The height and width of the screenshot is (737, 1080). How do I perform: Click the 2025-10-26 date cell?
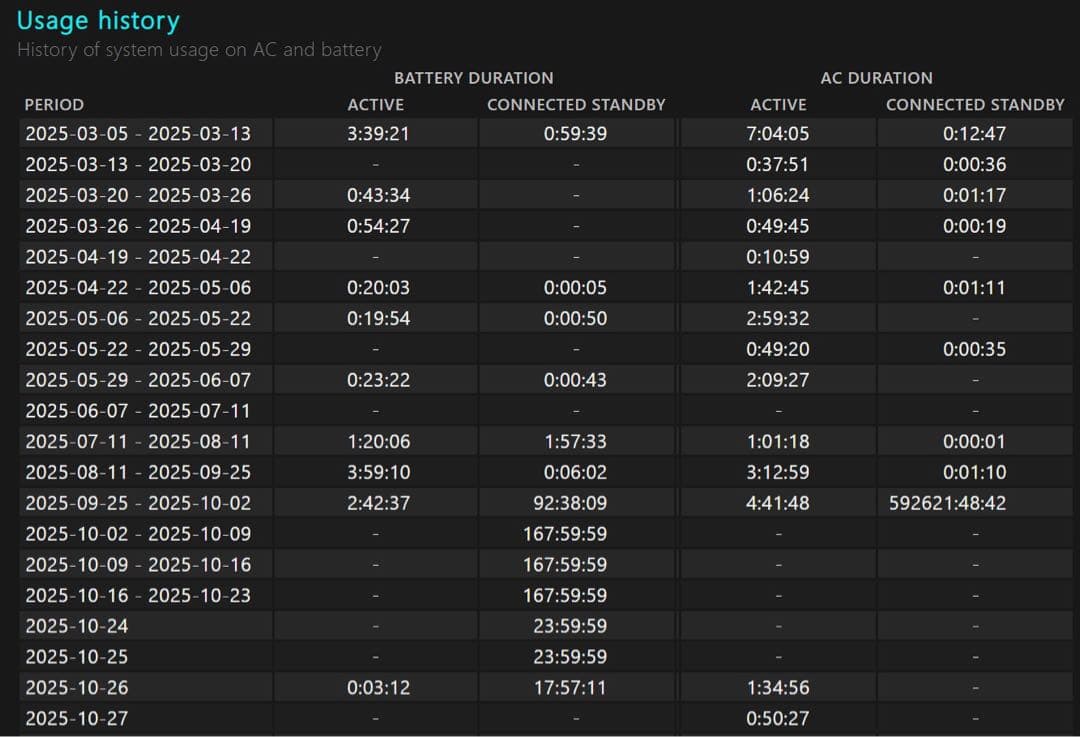tap(77, 688)
